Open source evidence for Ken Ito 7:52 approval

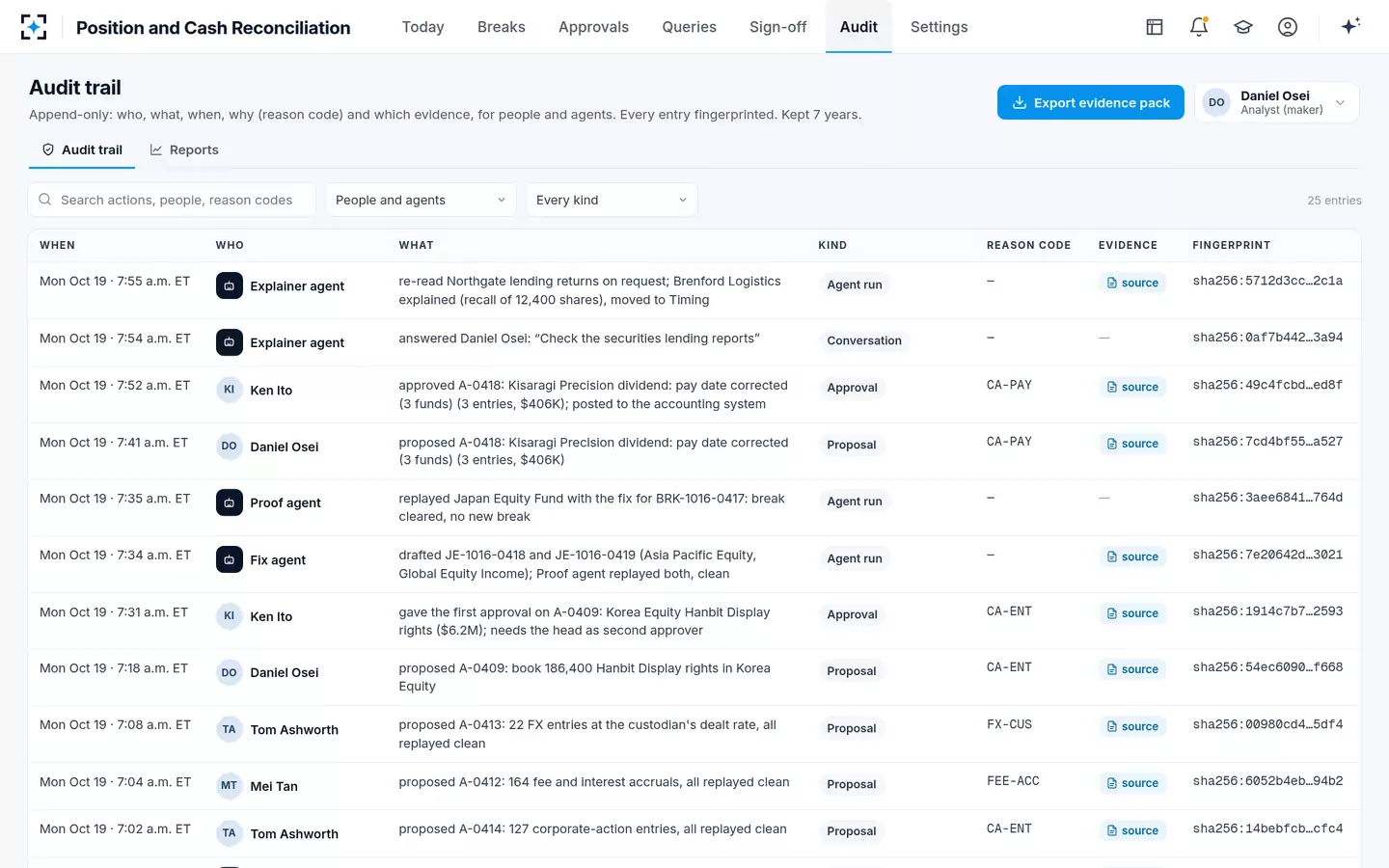1132,387
